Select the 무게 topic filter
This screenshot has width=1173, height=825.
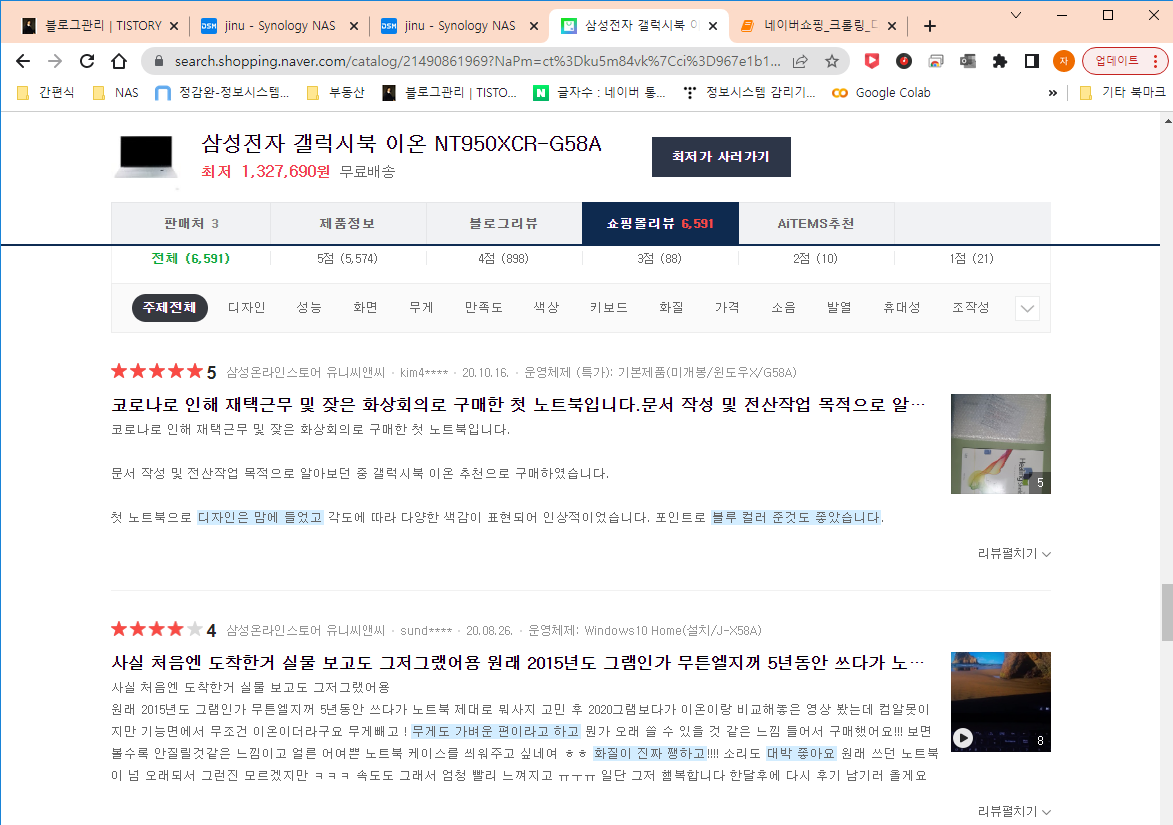coord(421,307)
